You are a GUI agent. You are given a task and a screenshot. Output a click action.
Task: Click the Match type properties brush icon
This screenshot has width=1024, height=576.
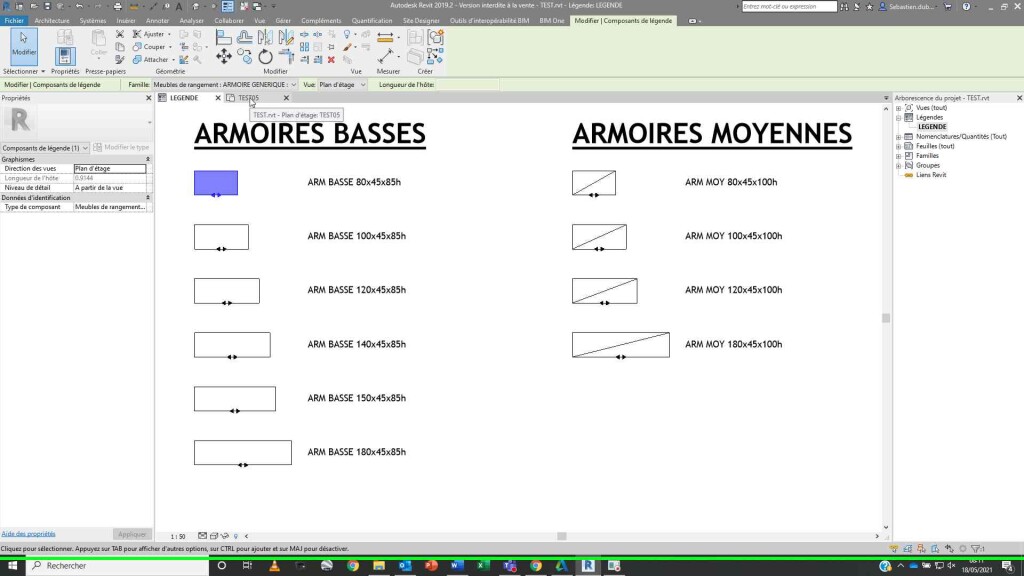click(120, 59)
